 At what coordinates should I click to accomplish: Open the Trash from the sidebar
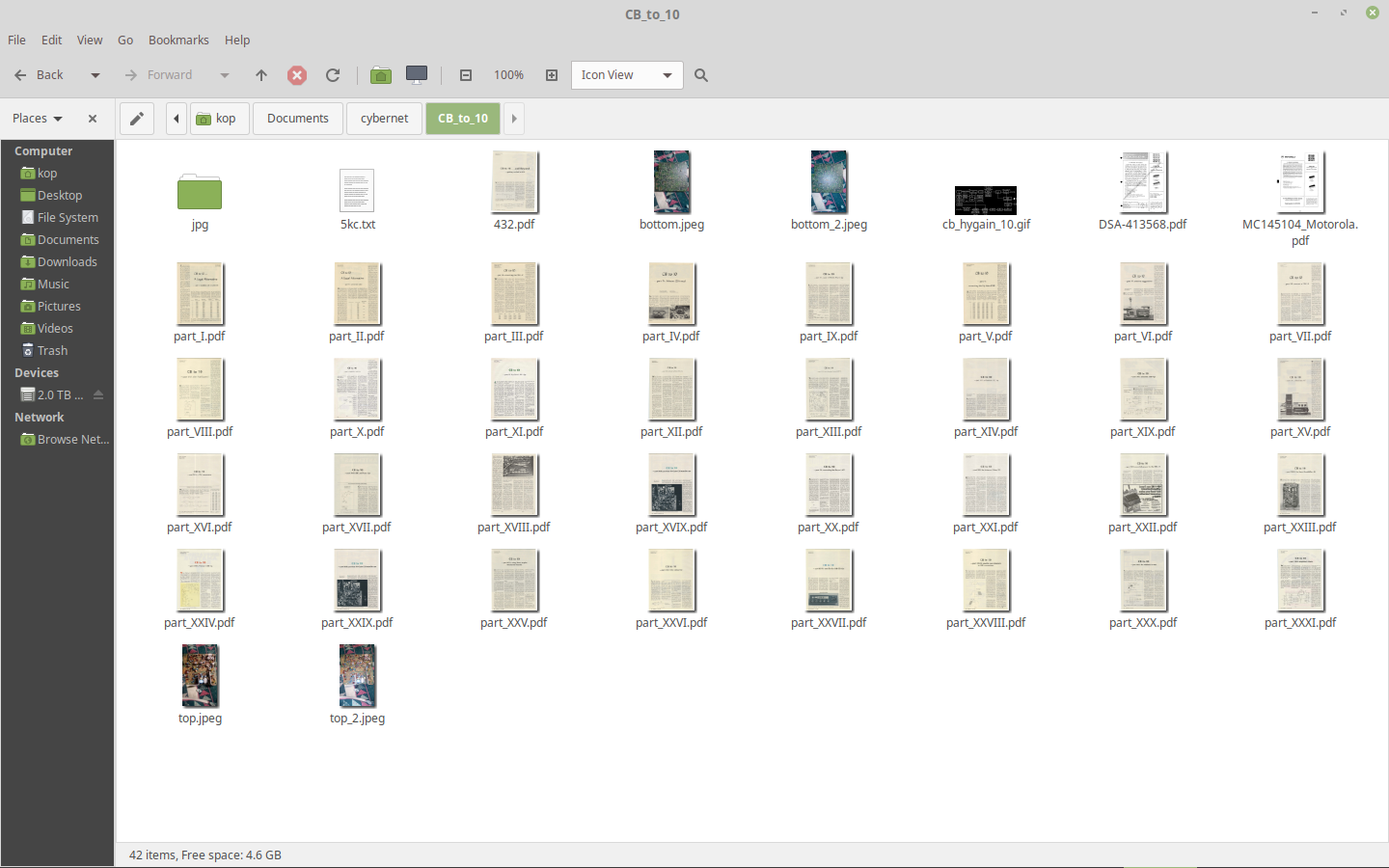click(53, 349)
